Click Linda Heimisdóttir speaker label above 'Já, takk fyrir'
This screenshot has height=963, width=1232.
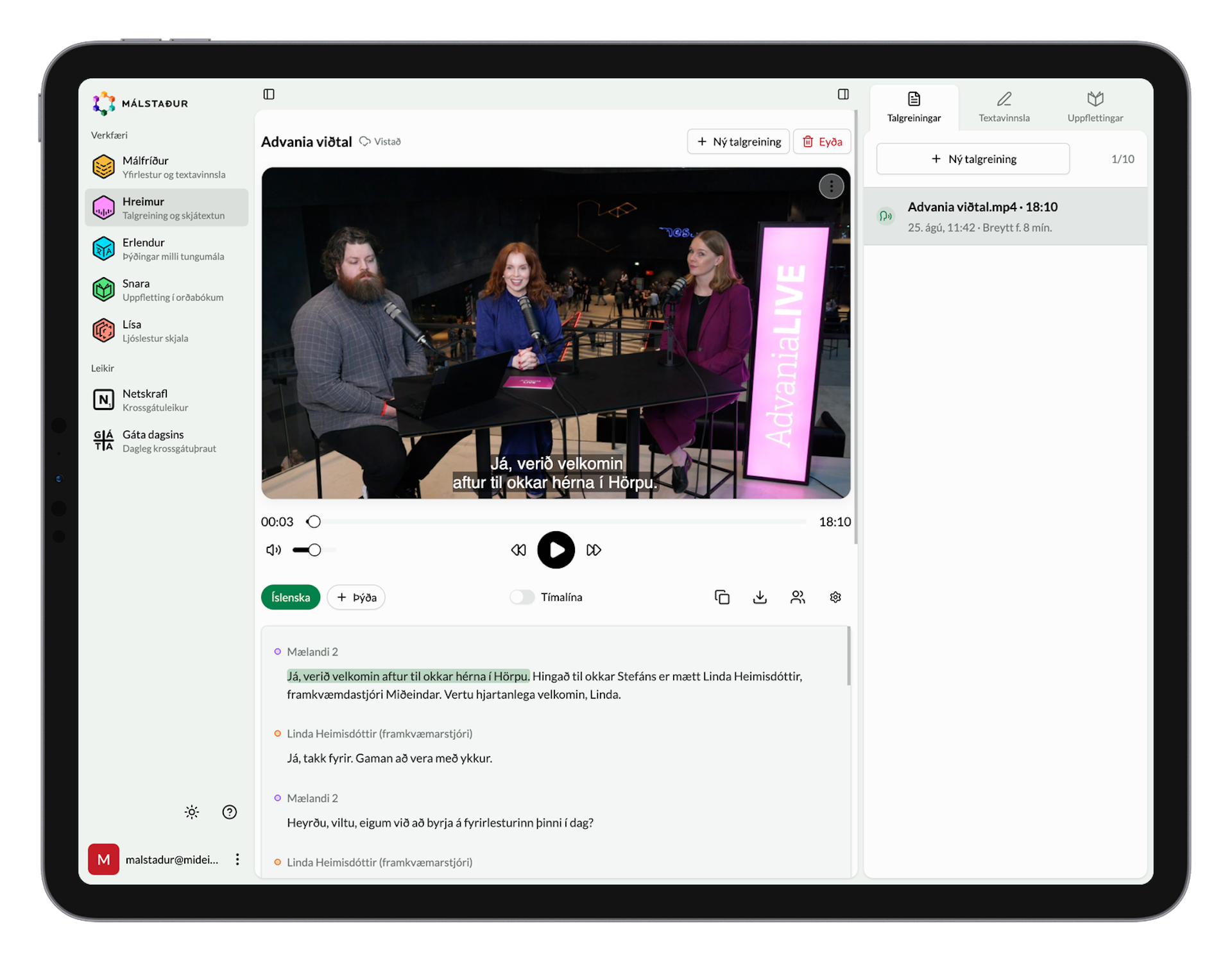pos(379,734)
